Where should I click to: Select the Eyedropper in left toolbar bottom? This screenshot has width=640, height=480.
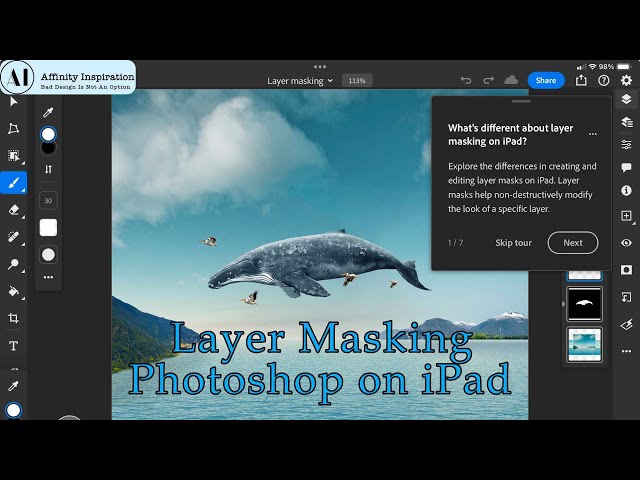[13, 386]
